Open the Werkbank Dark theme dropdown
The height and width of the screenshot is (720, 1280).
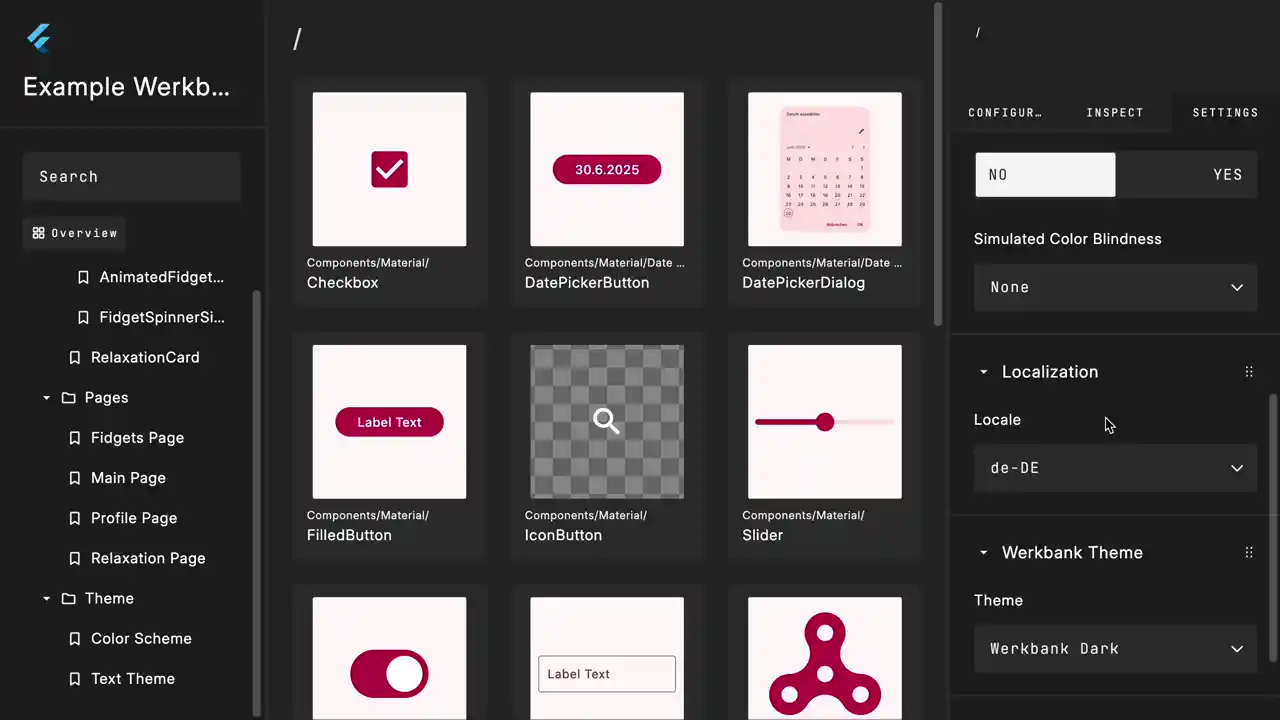1115,648
